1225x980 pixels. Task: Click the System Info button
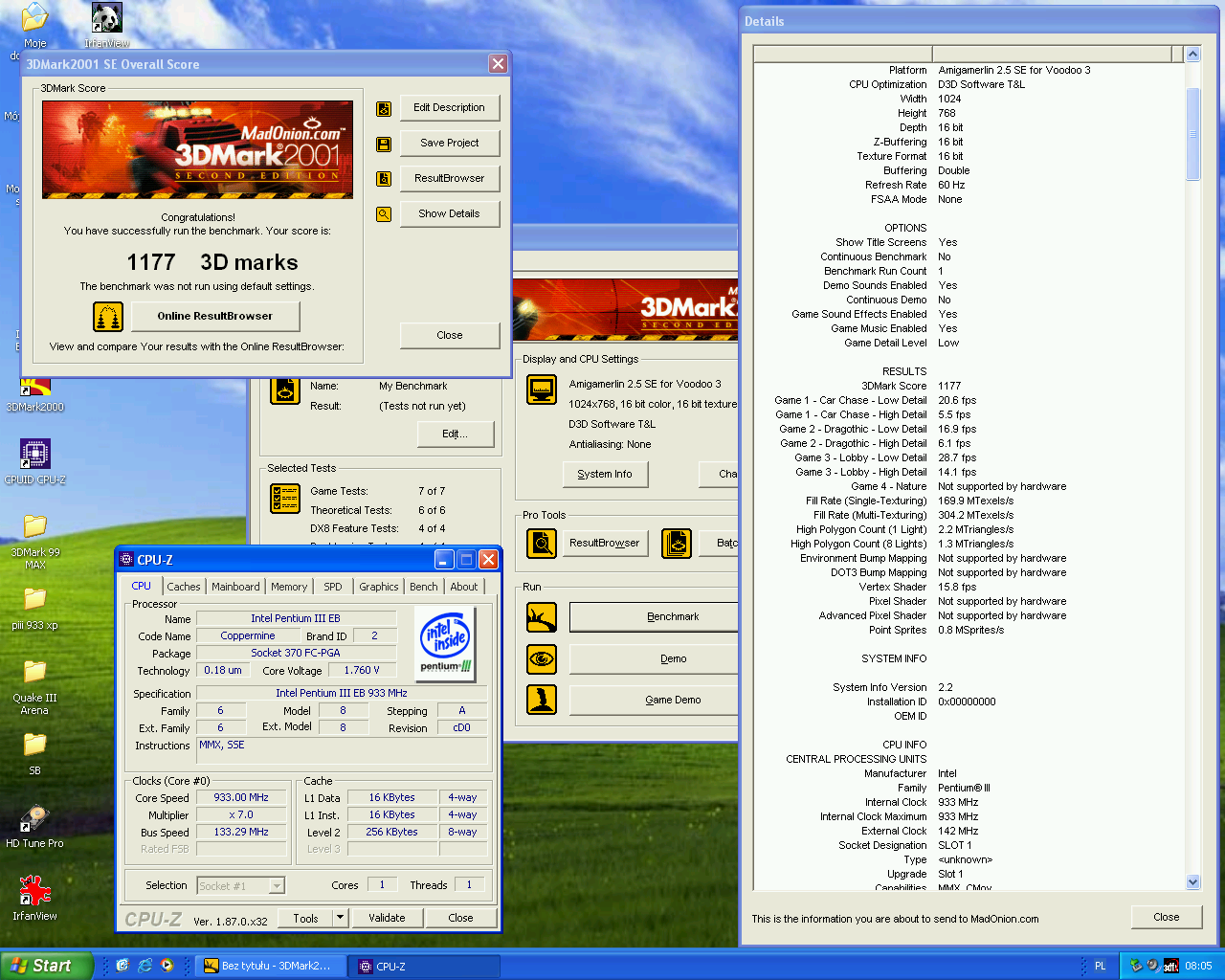click(x=605, y=475)
